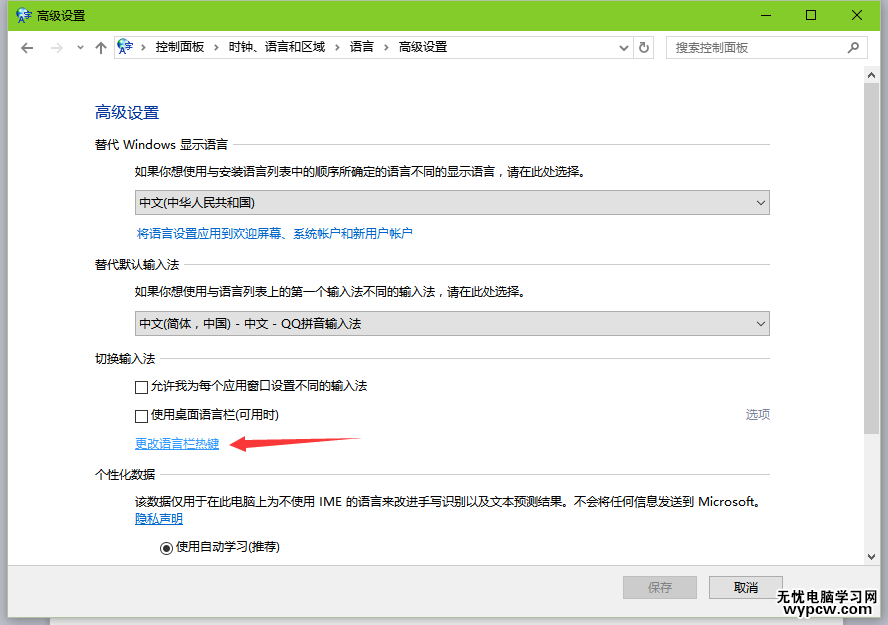Open the QQ拼音输入法 default input dropdown
This screenshot has width=888, height=625.
(452, 324)
